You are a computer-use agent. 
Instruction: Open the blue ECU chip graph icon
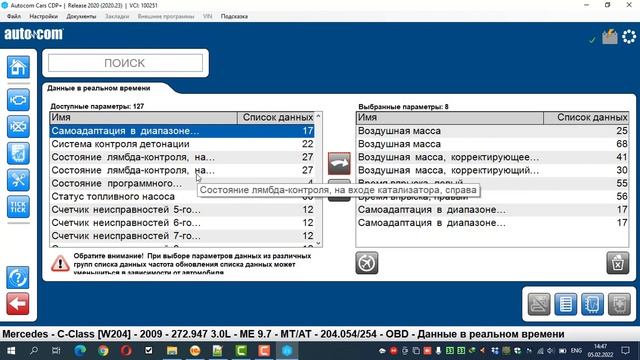coord(593,304)
